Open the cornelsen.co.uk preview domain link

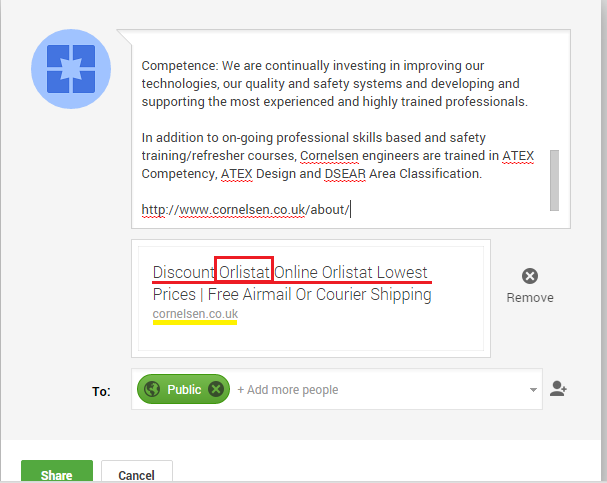click(195, 314)
